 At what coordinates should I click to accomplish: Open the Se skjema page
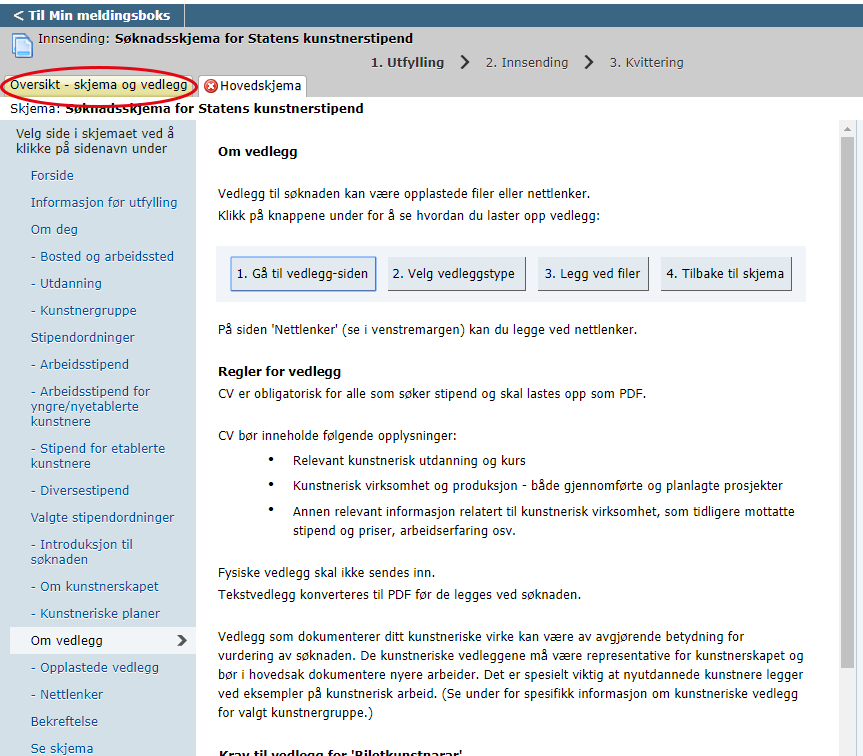pos(62,748)
